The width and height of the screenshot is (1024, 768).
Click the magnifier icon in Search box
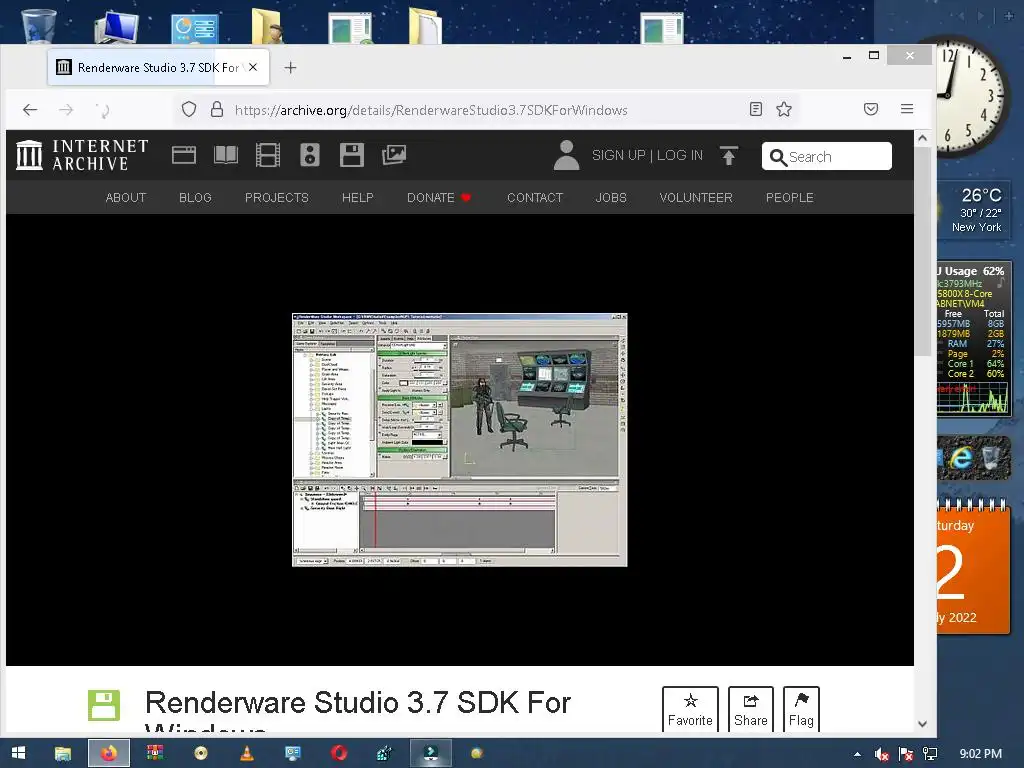click(778, 157)
